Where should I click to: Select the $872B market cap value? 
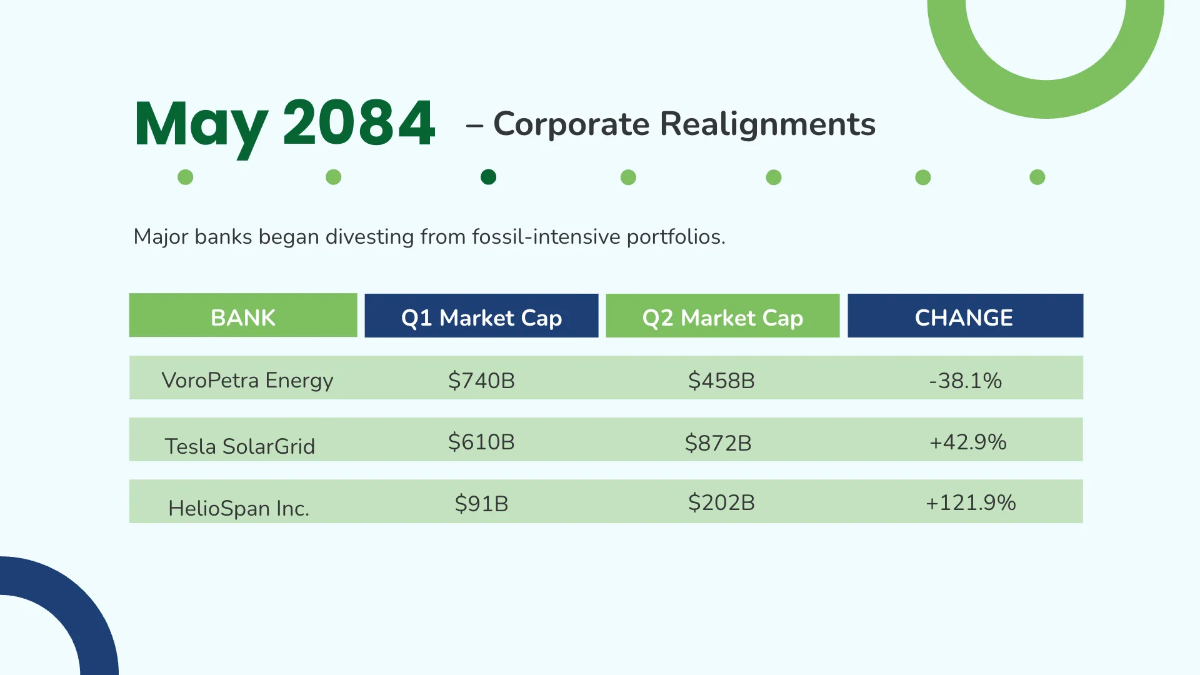click(x=718, y=442)
